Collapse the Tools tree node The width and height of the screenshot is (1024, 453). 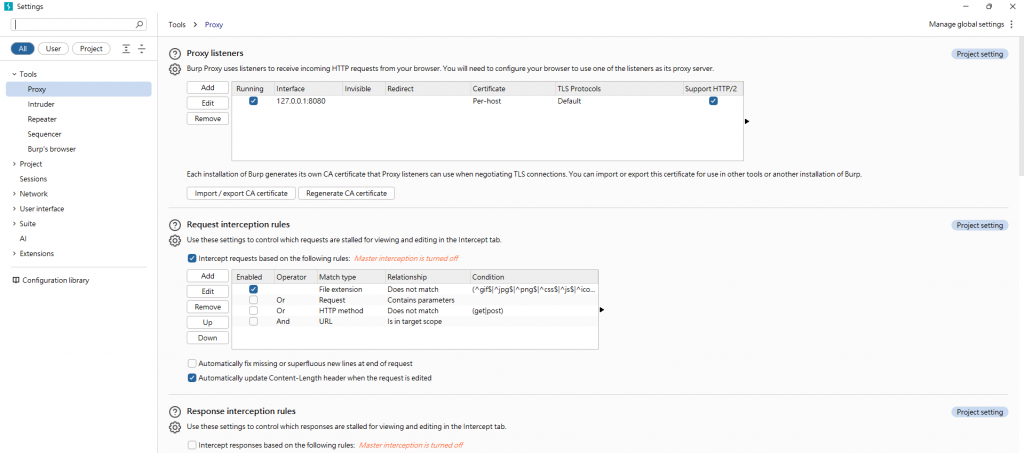14,74
